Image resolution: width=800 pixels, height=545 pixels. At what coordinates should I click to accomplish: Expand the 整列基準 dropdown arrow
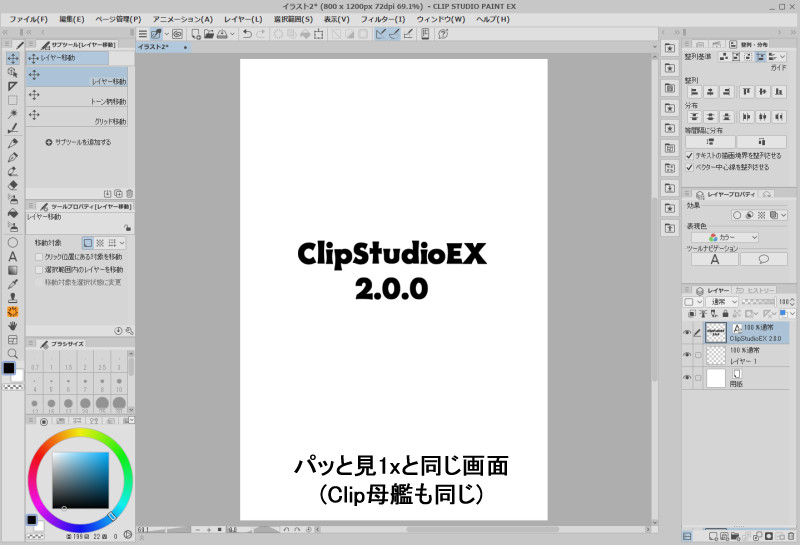click(x=783, y=57)
